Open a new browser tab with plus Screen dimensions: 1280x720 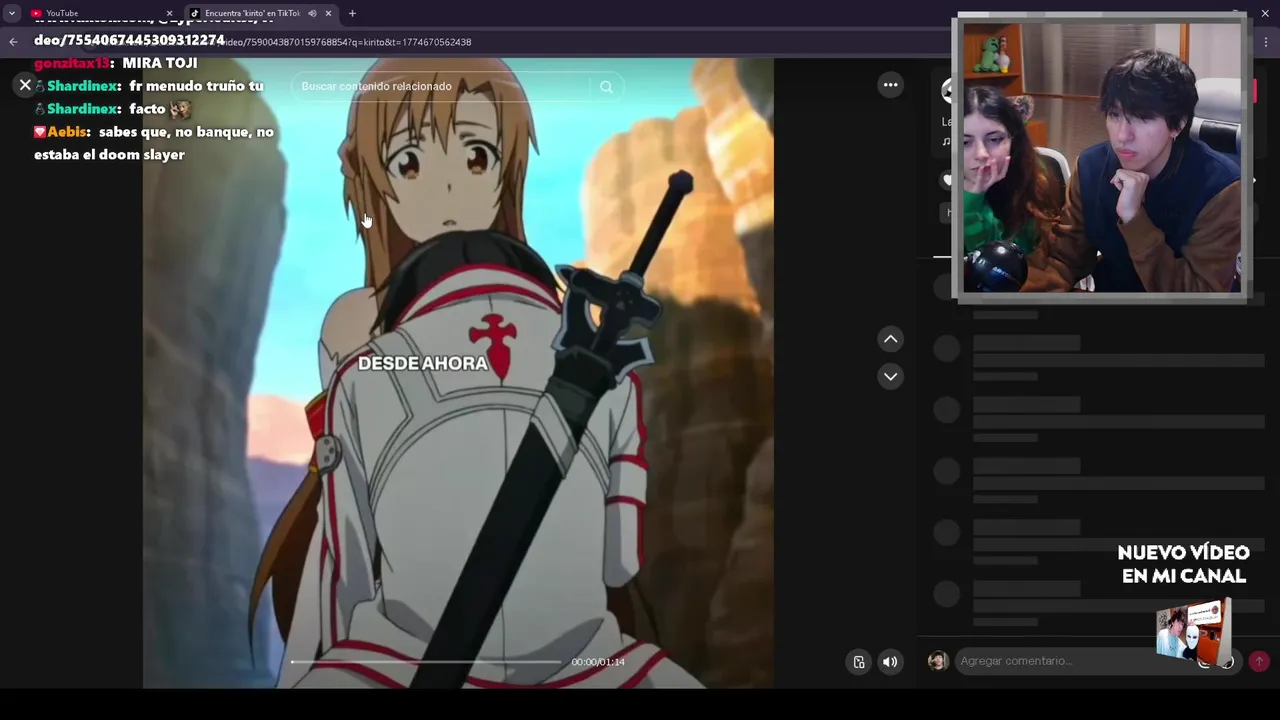point(352,13)
